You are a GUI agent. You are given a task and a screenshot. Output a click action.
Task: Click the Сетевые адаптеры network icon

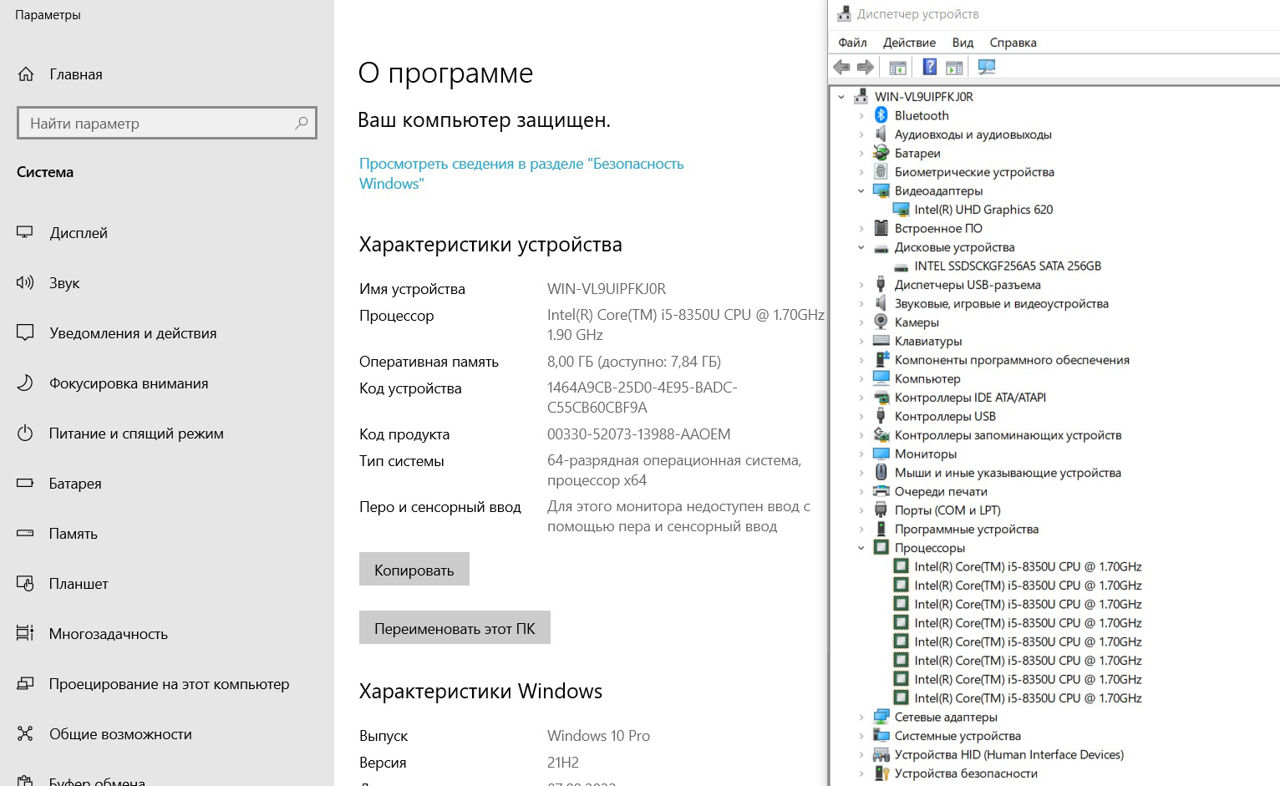[881, 717]
